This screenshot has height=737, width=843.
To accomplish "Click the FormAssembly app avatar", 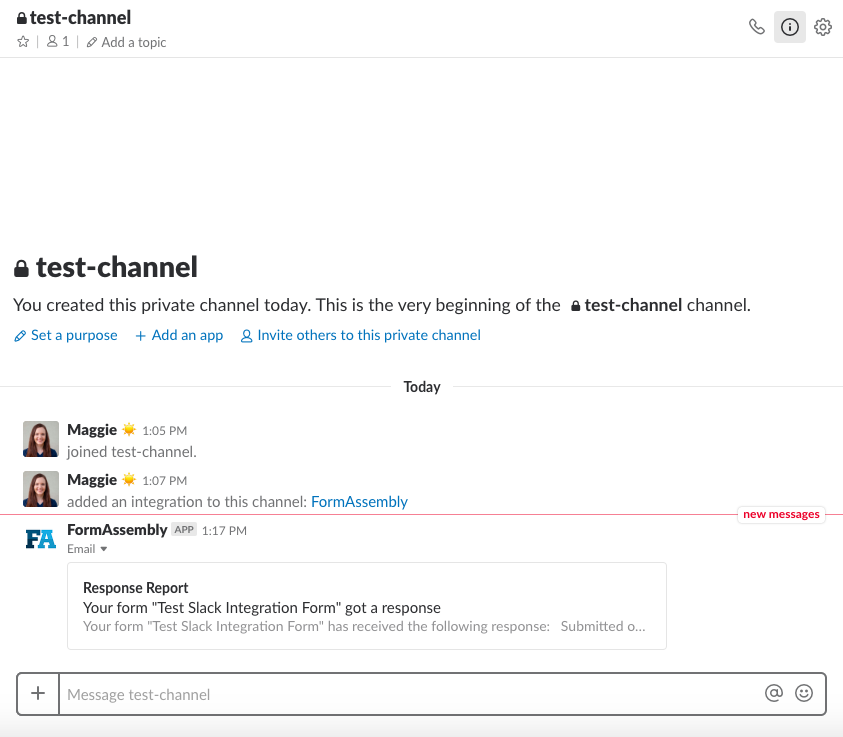I will click(x=40, y=539).
